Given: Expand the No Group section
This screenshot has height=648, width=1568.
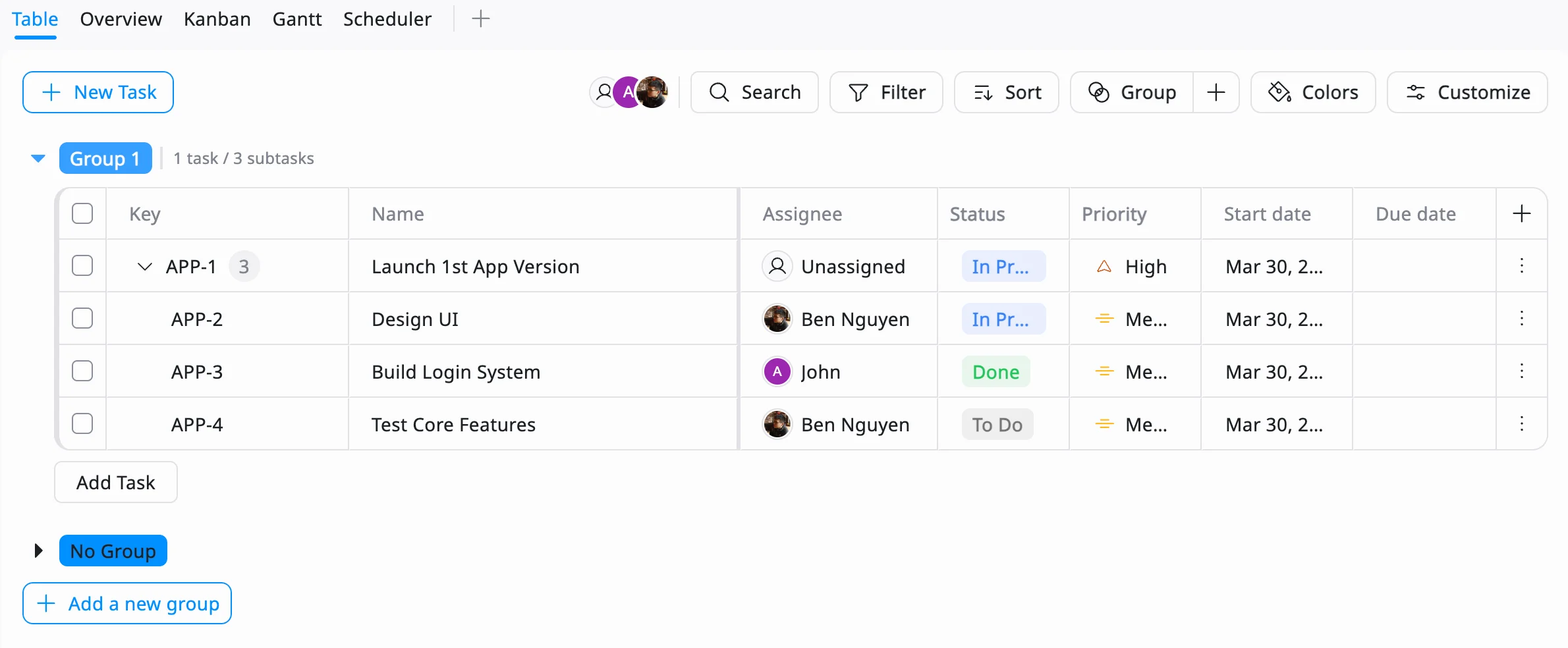Looking at the screenshot, I should point(38,551).
